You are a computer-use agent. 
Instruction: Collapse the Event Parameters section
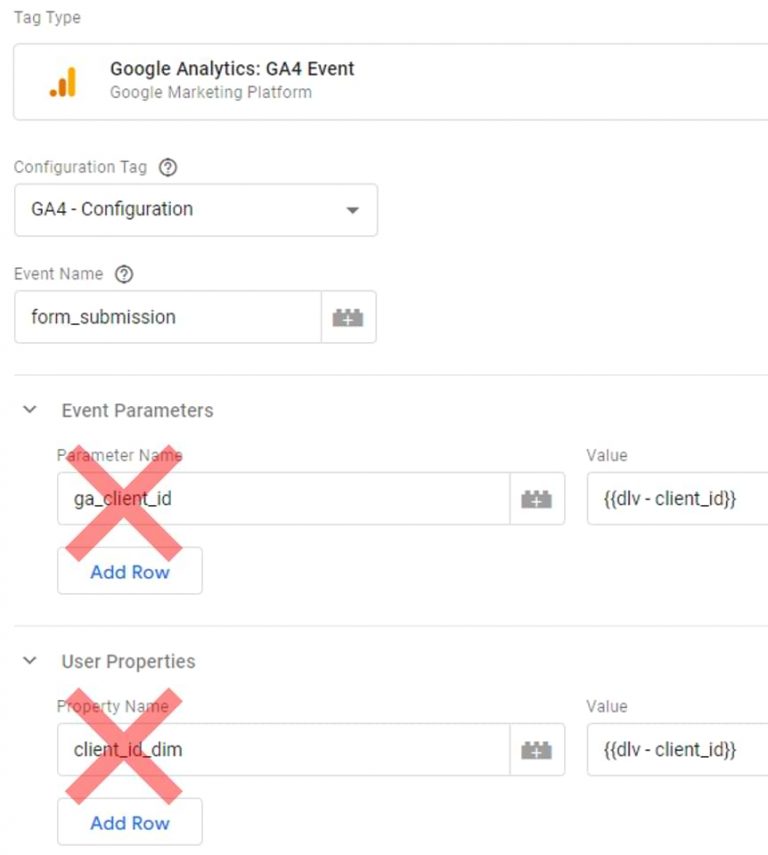coord(29,410)
